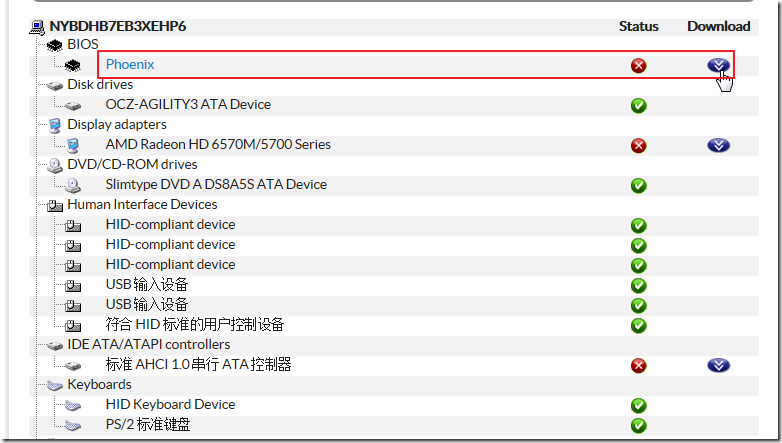782x443 pixels.
Task: Click green status for HID Keyboard Device
Action: (x=639, y=405)
